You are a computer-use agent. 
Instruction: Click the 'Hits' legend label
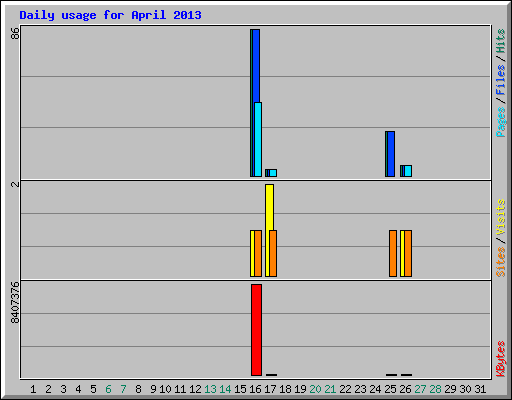pyautogui.click(x=501, y=41)
